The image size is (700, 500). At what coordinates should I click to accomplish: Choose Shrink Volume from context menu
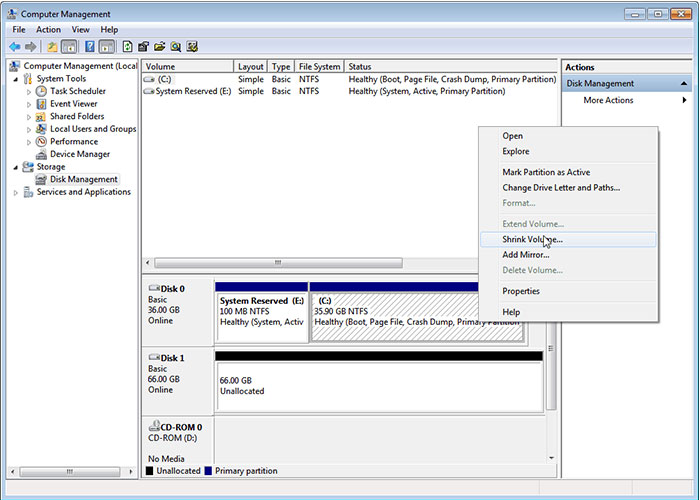point(532,240)
